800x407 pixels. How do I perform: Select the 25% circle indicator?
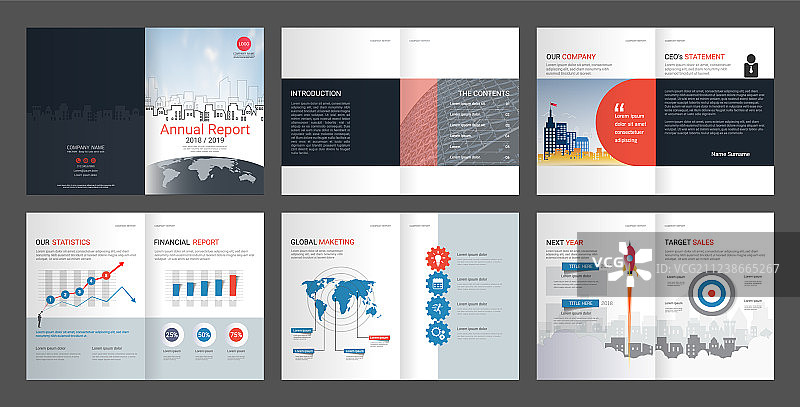pyautogui.click(x=172, y=334)
